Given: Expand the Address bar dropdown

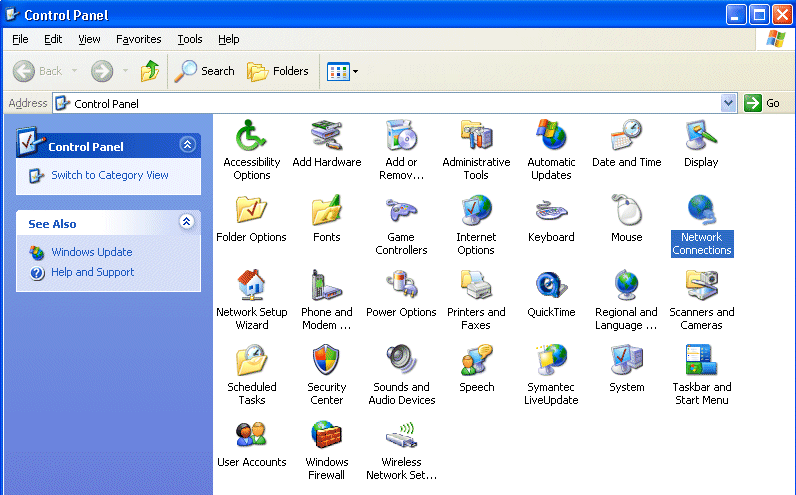Looking at the screenshot, I should 728,103.
